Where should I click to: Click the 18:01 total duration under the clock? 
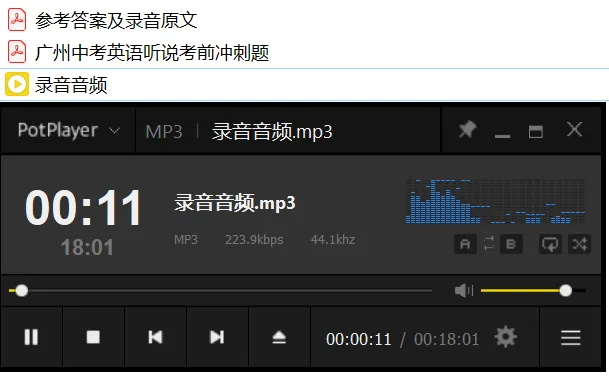tap(87, 247)
